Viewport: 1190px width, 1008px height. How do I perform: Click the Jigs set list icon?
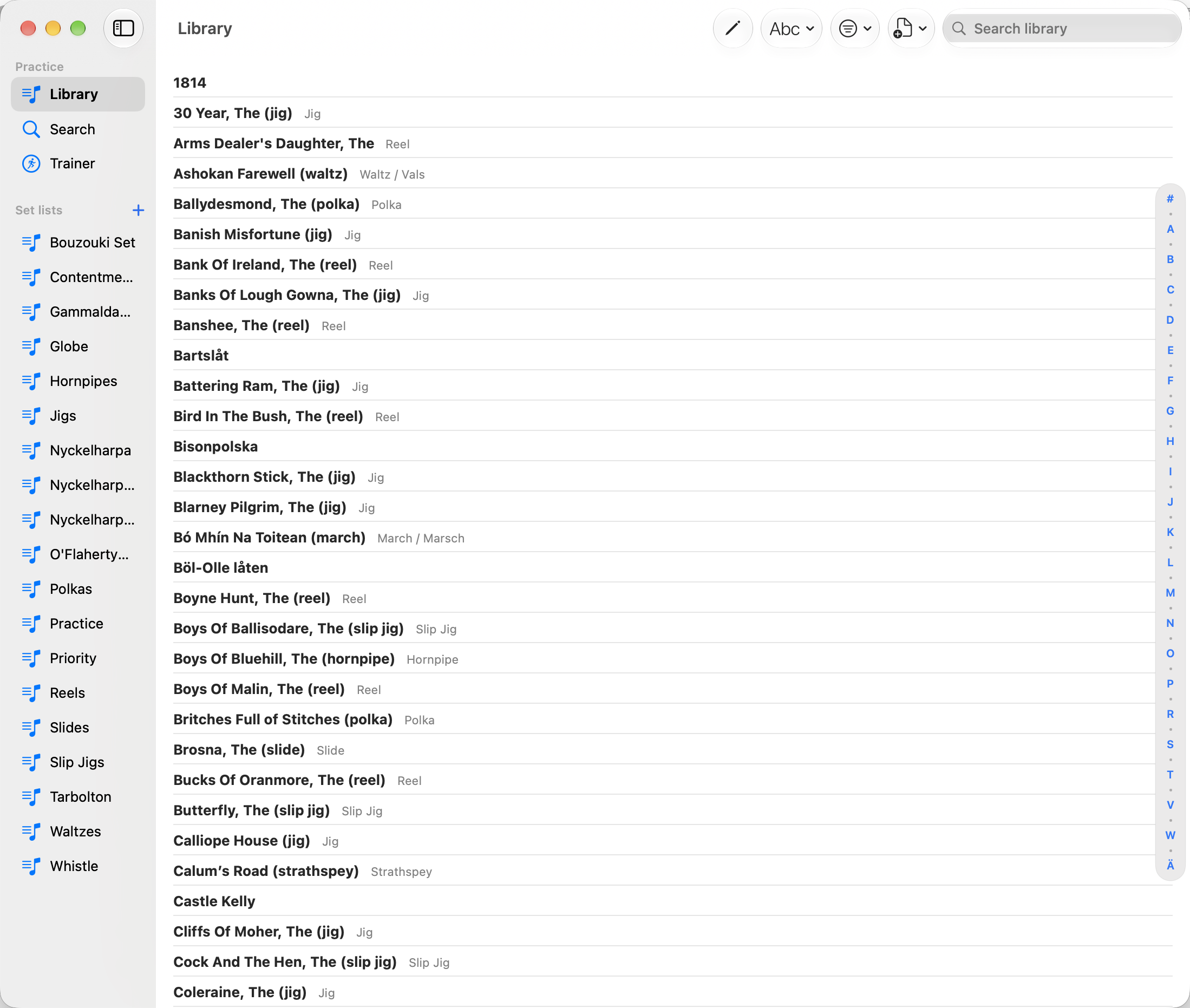(x=31, y=415)
